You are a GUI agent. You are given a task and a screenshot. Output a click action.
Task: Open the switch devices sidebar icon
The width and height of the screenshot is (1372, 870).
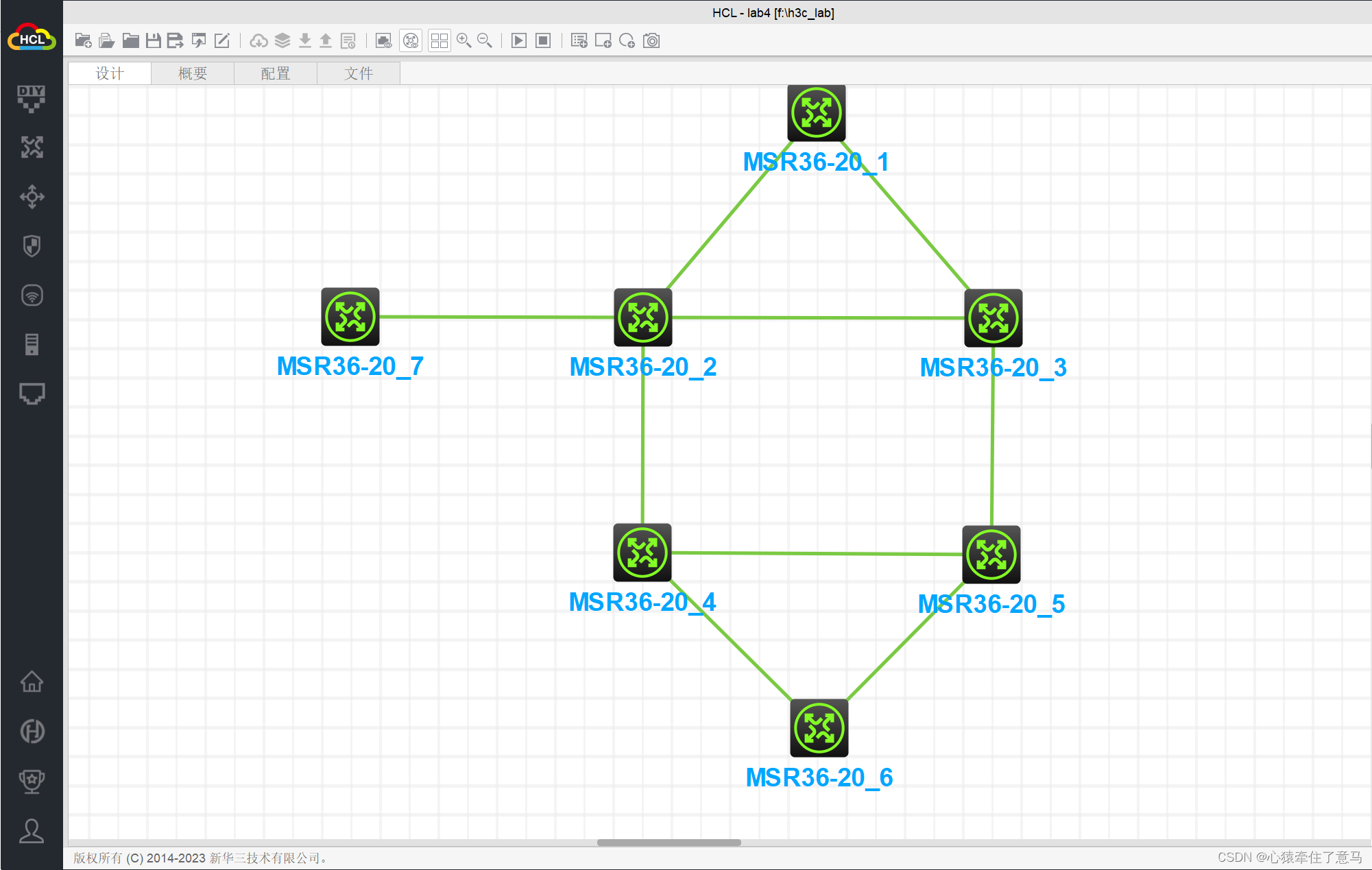point(32,197)
